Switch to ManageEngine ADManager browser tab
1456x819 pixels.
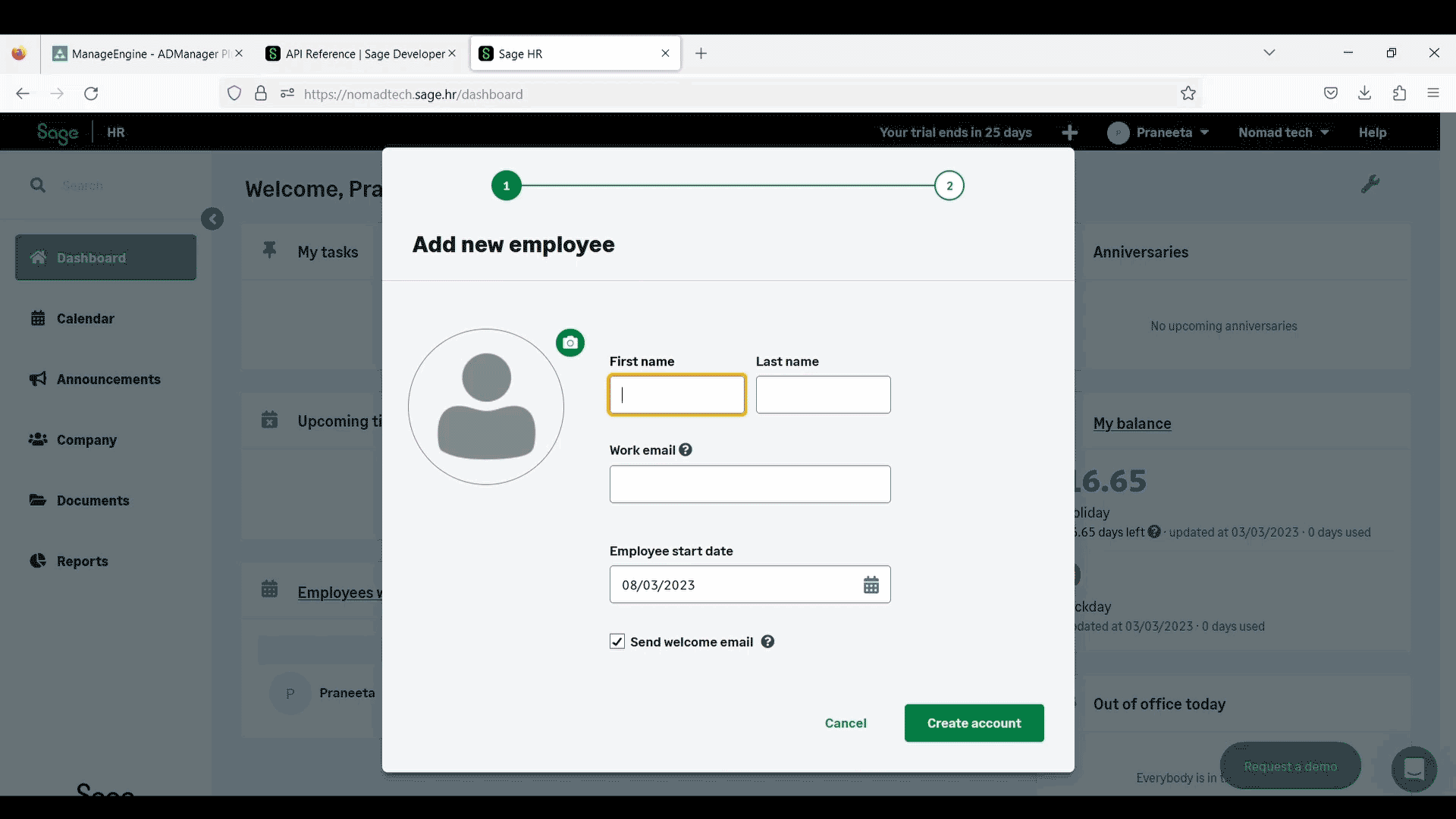(148, 54)
